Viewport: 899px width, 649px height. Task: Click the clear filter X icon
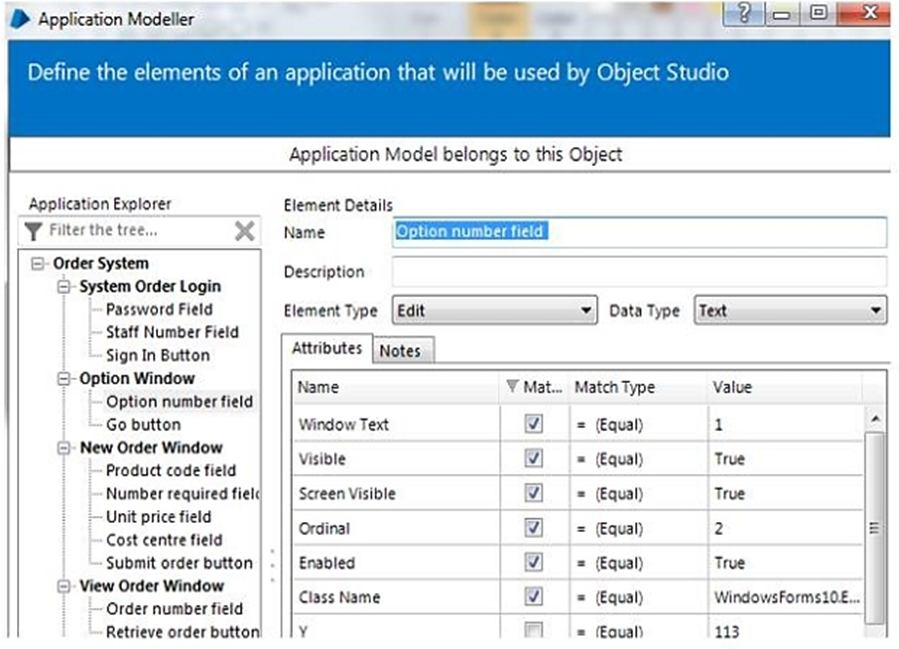244,231
